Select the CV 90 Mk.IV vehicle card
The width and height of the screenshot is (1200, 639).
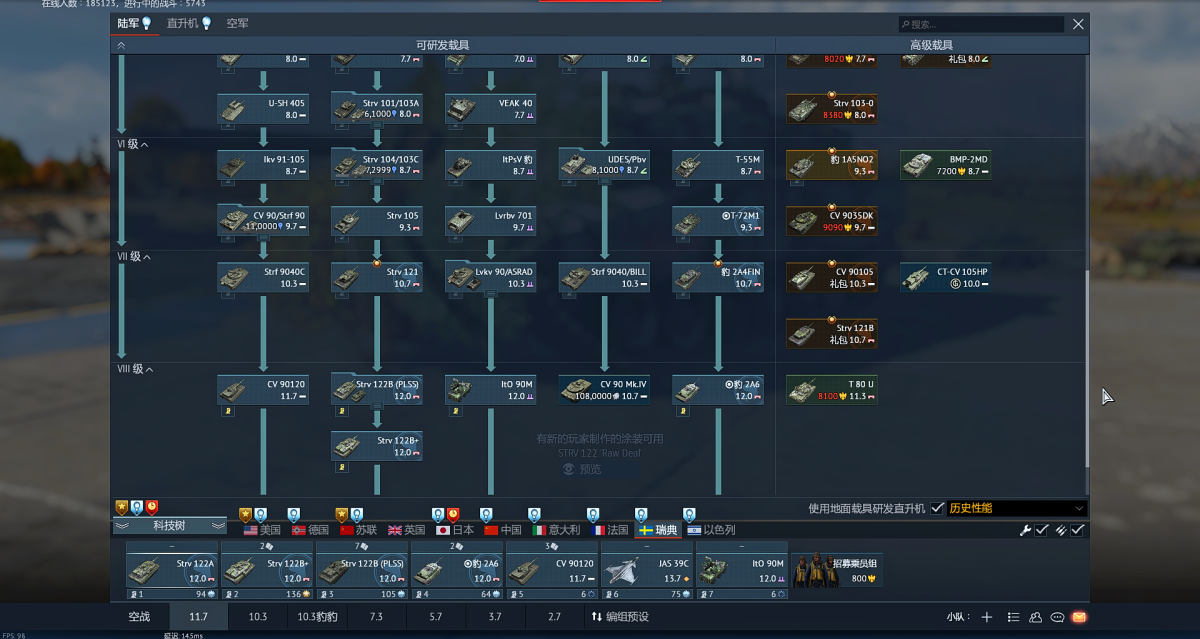tap(604, 389)
